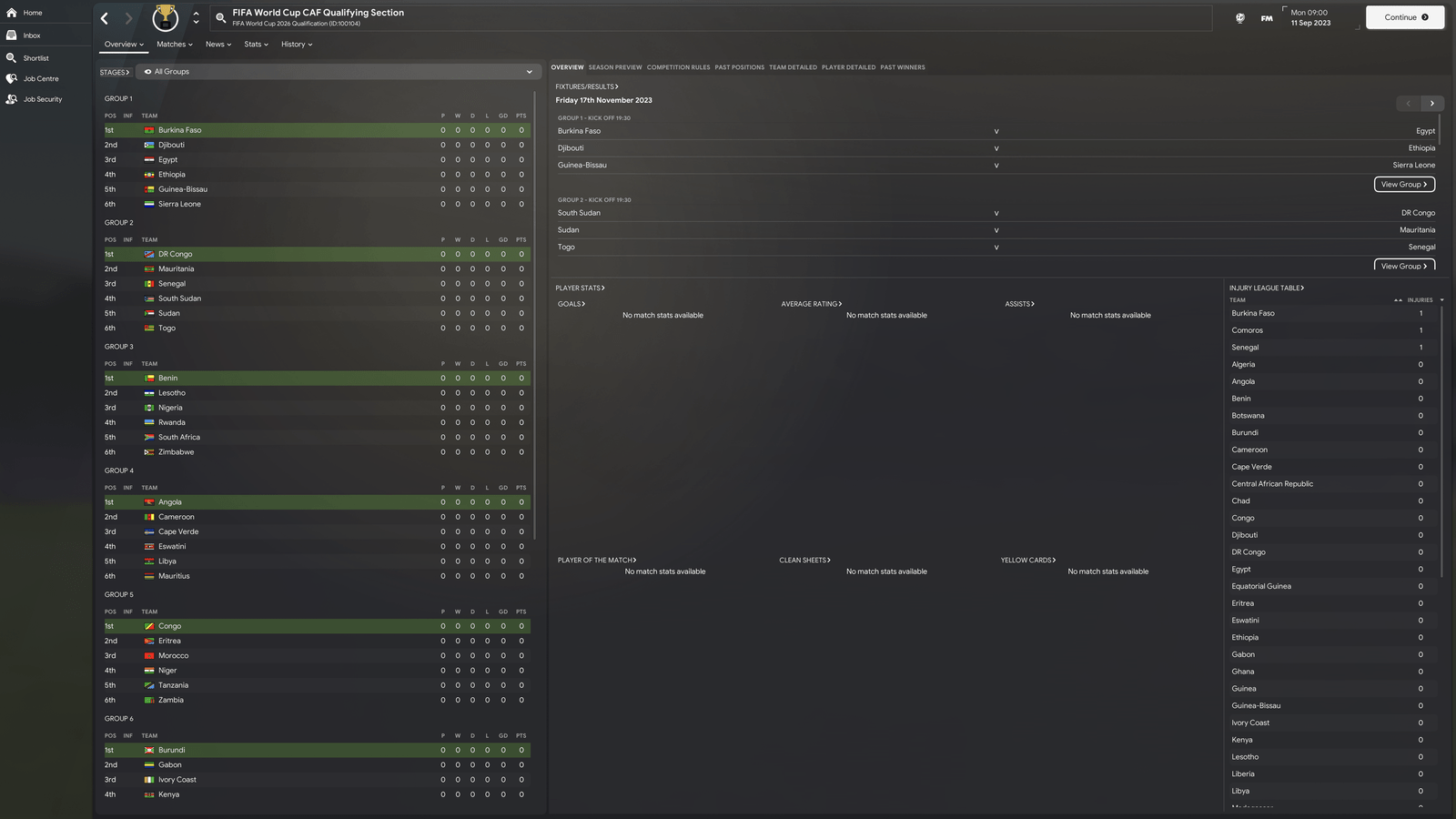The width and height of the screenshot is (1456, 819).
Task: Open the world globe icon
Action: [1239, 17]
